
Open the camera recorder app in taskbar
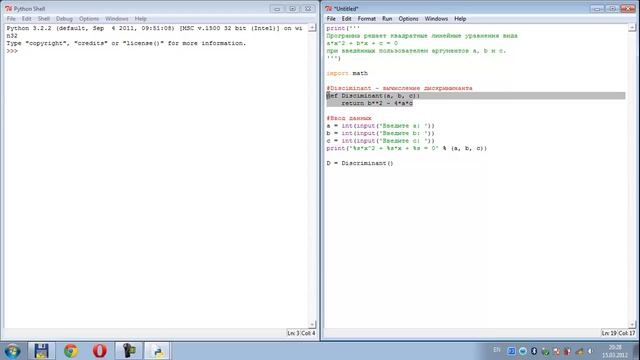[129, 351]
